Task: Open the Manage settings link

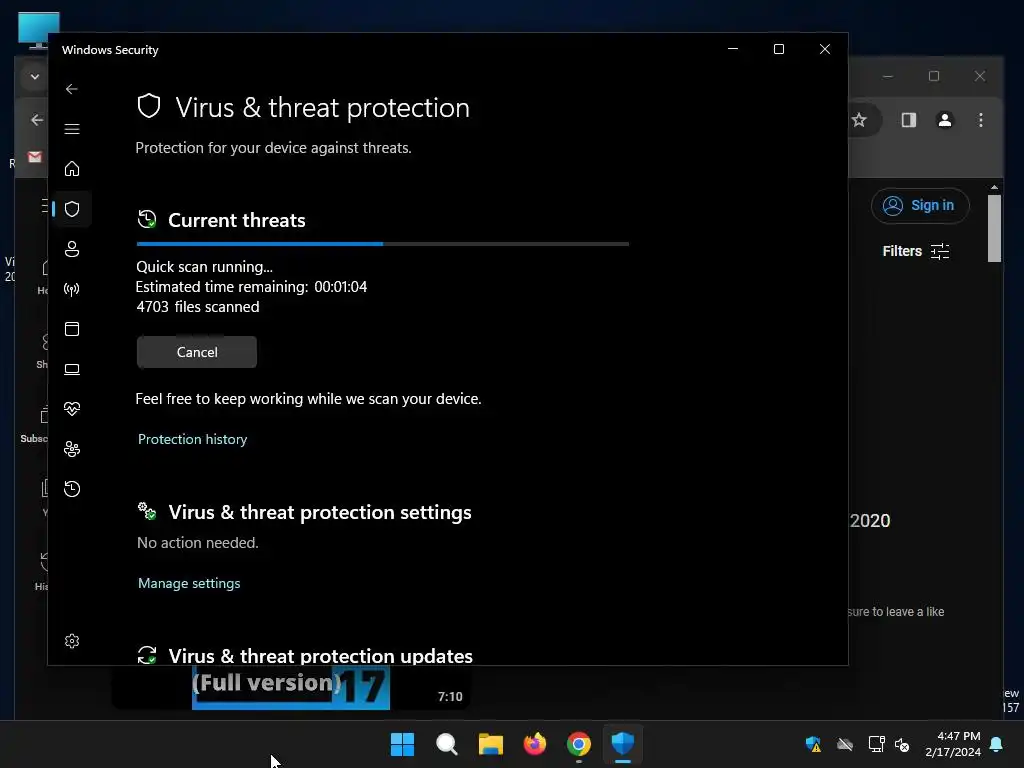Action: point(189,583)
